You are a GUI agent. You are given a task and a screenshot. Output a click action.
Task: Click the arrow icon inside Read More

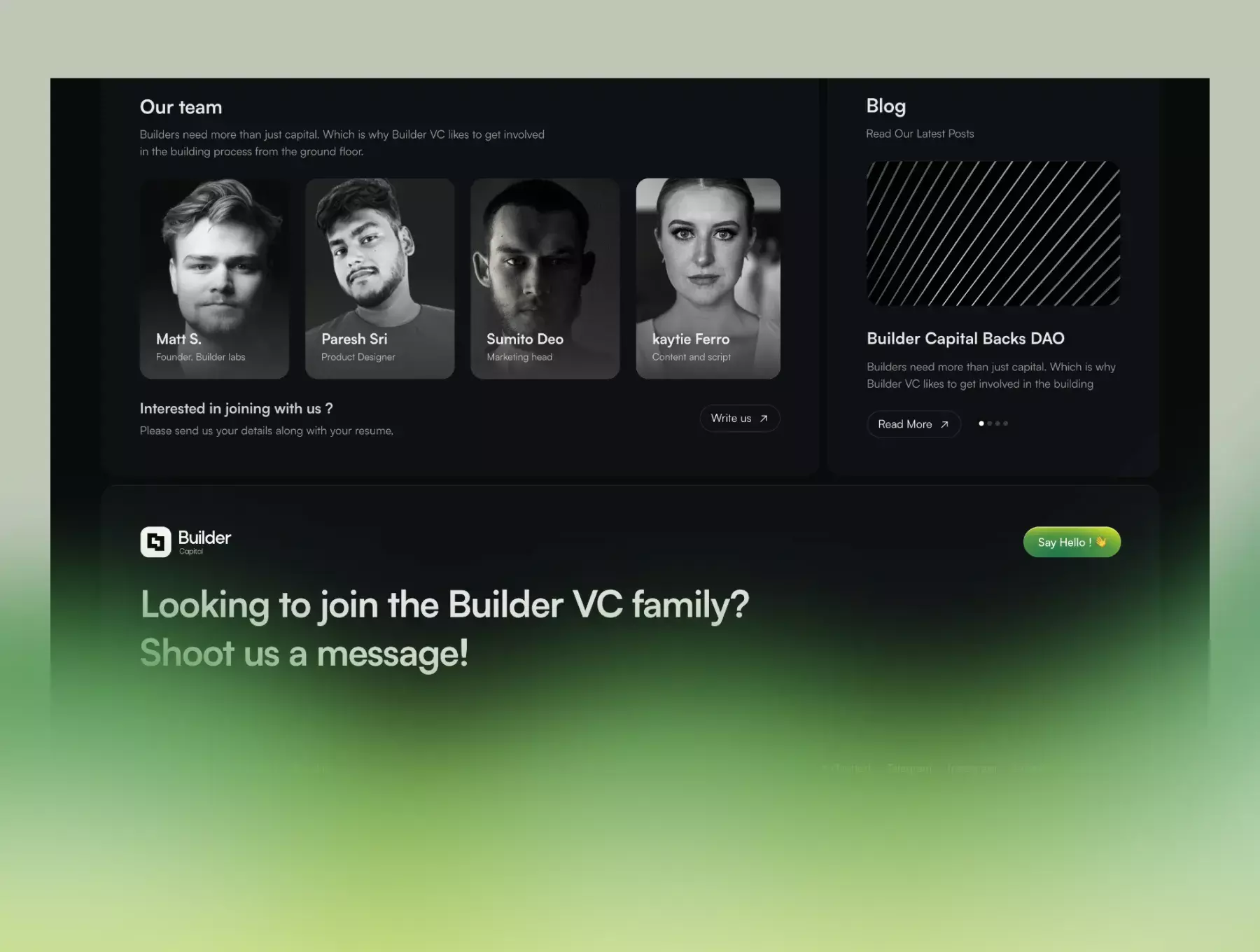944,424
